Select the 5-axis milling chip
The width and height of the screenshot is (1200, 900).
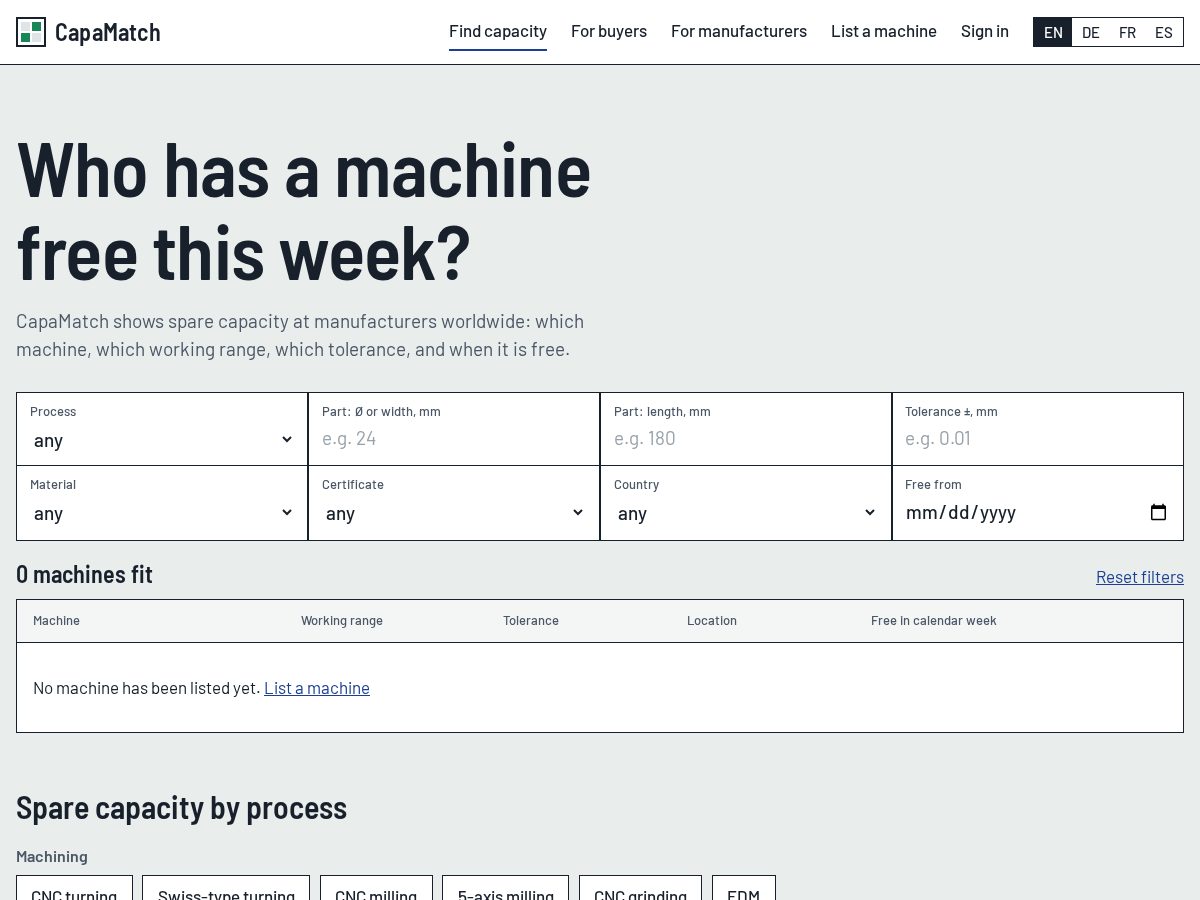click(505, 888)
